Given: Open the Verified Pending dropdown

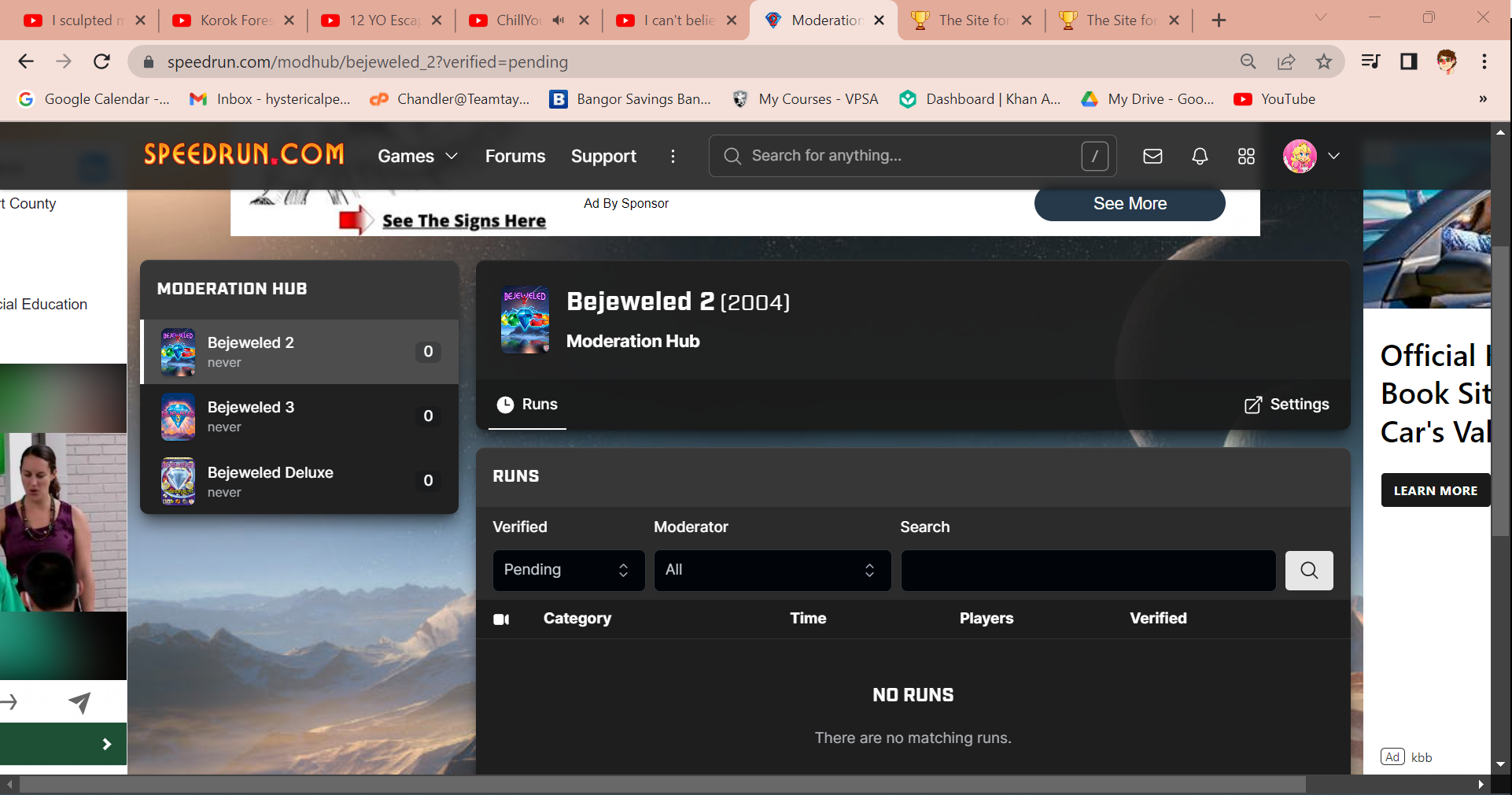Looking at the screenshot, I should (x=569, y=570).
